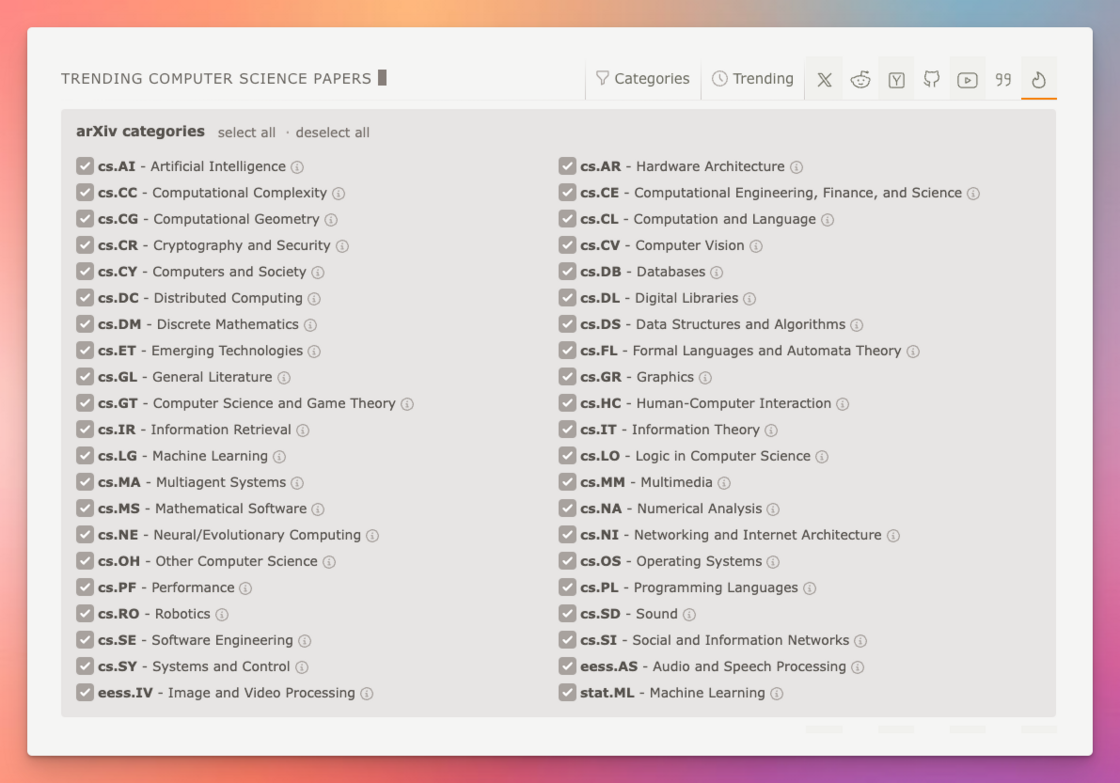Select the YouTube source icon

pyautogui.click(x=967, y=80)
